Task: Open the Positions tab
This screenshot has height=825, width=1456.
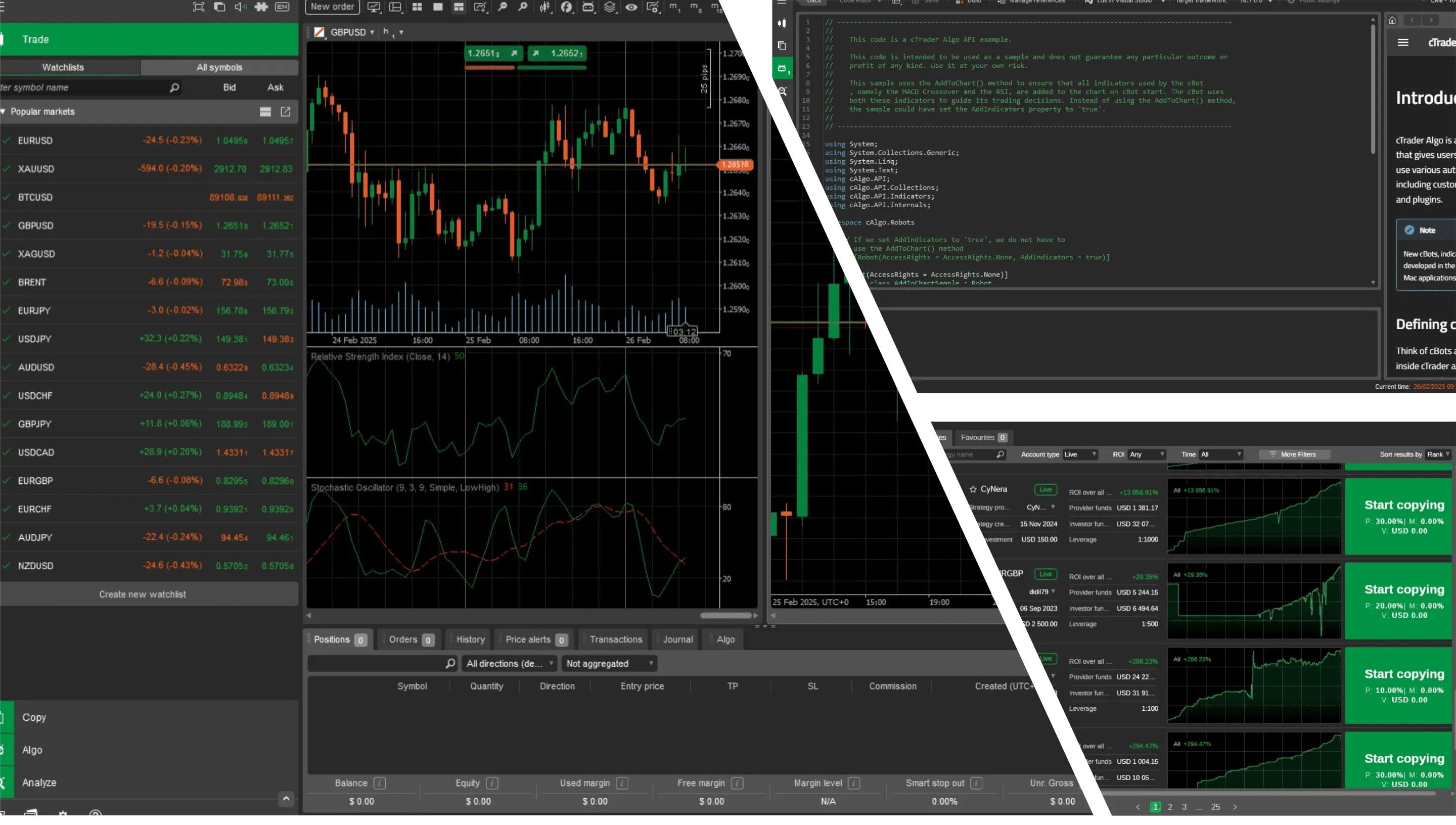Action: 339,639
